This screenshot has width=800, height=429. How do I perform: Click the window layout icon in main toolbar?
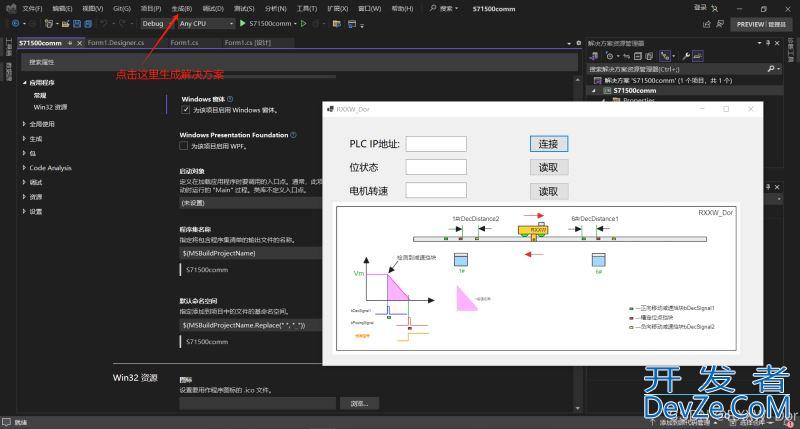click(x=352, y=23)
